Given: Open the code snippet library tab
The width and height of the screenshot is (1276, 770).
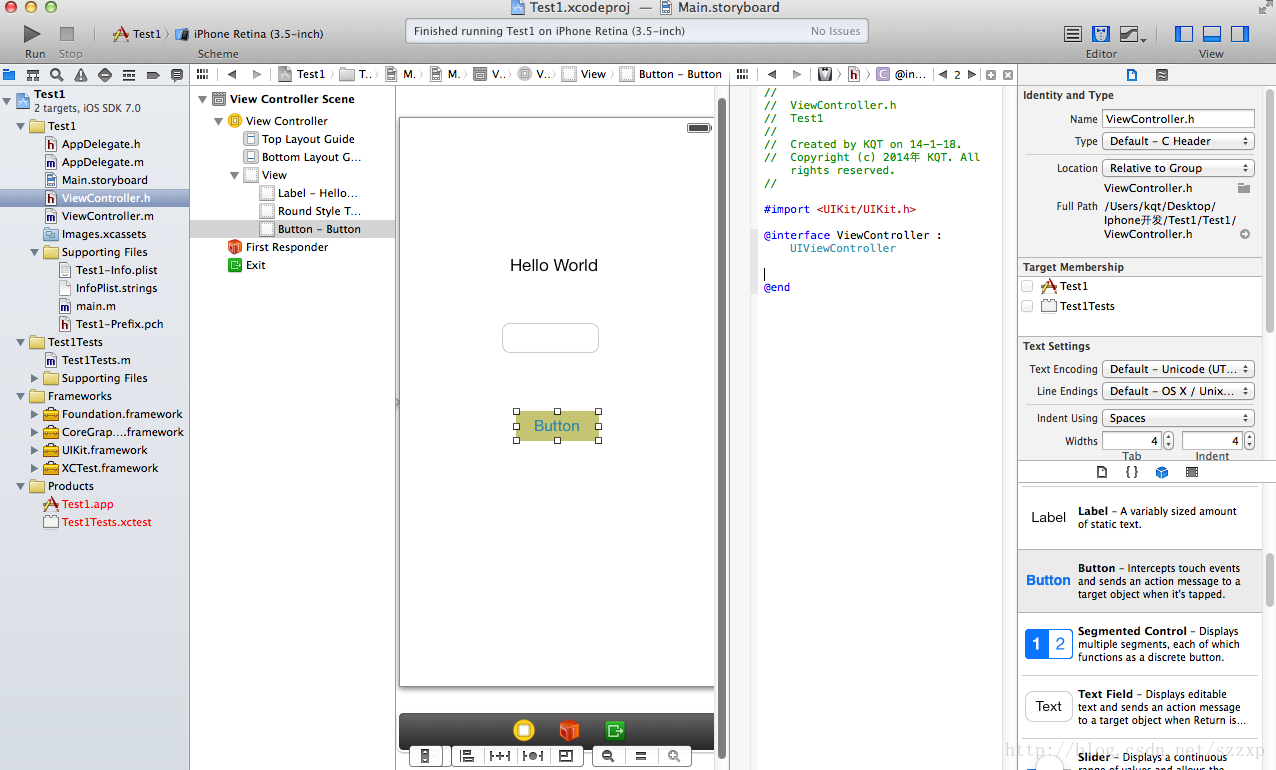Looking at the screenshot, I should tap(1131, 471).
